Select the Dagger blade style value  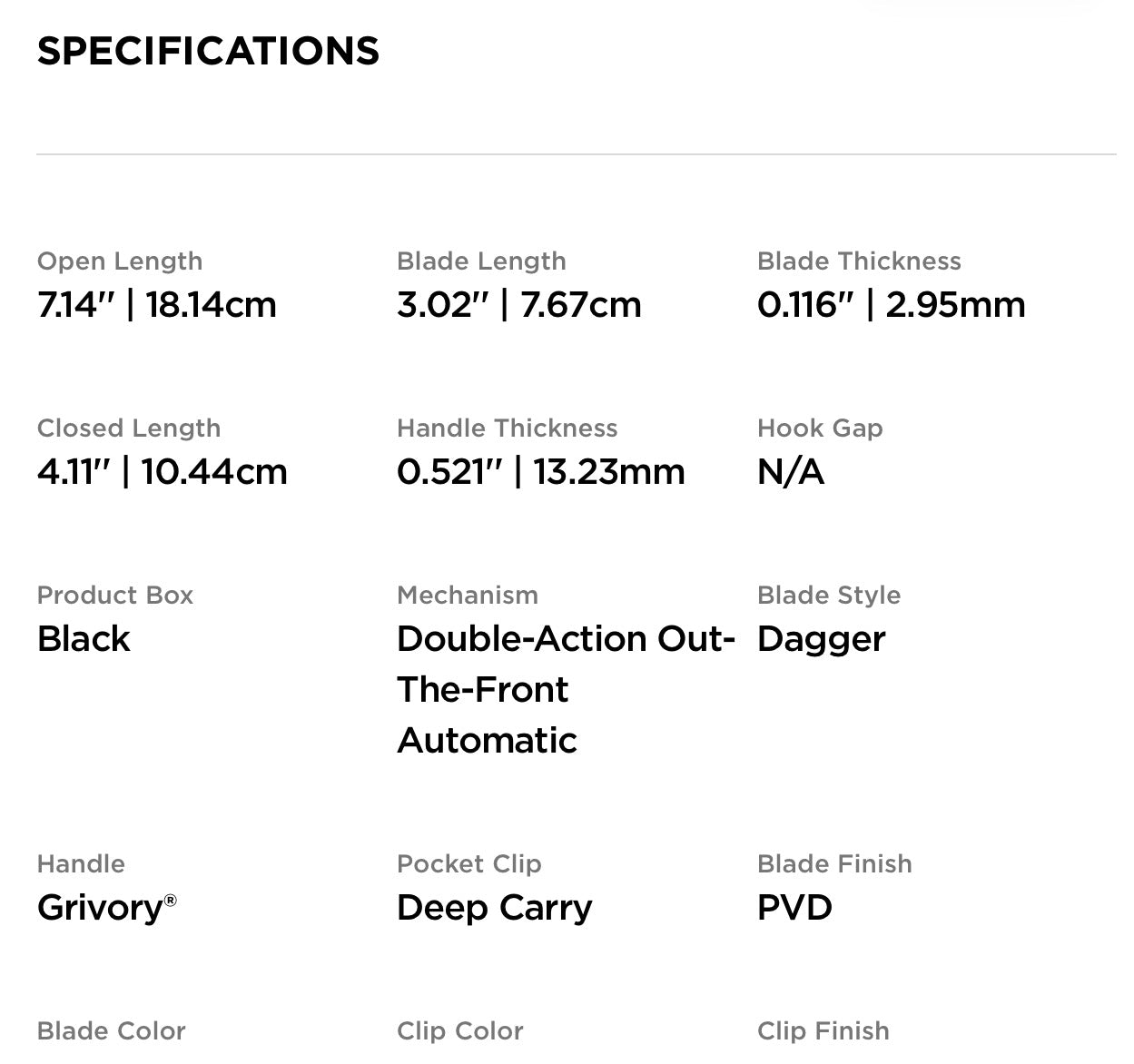coord(821,639)
